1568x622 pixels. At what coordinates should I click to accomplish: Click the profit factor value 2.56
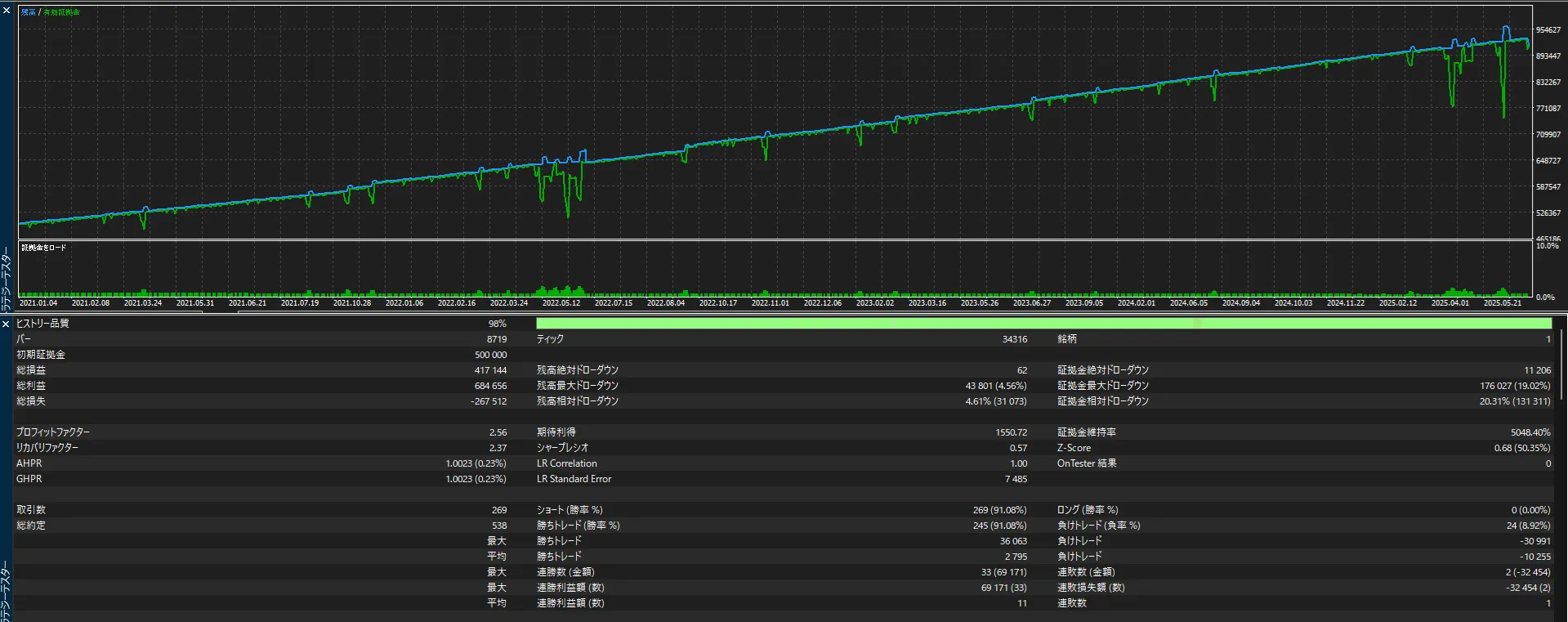click(498, 432)
